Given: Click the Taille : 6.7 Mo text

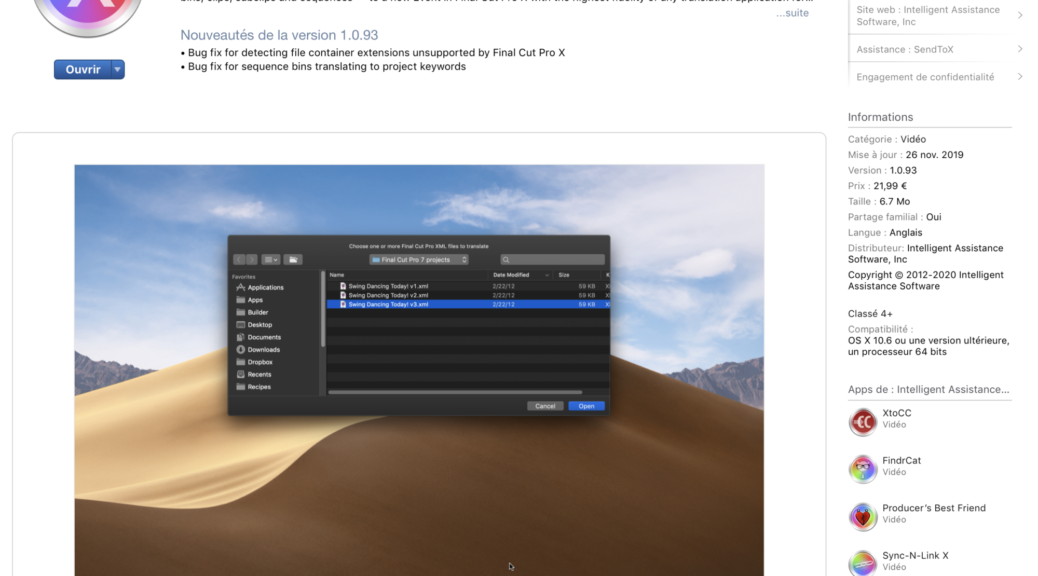Looking at the screenshot, I should point(879,201).
